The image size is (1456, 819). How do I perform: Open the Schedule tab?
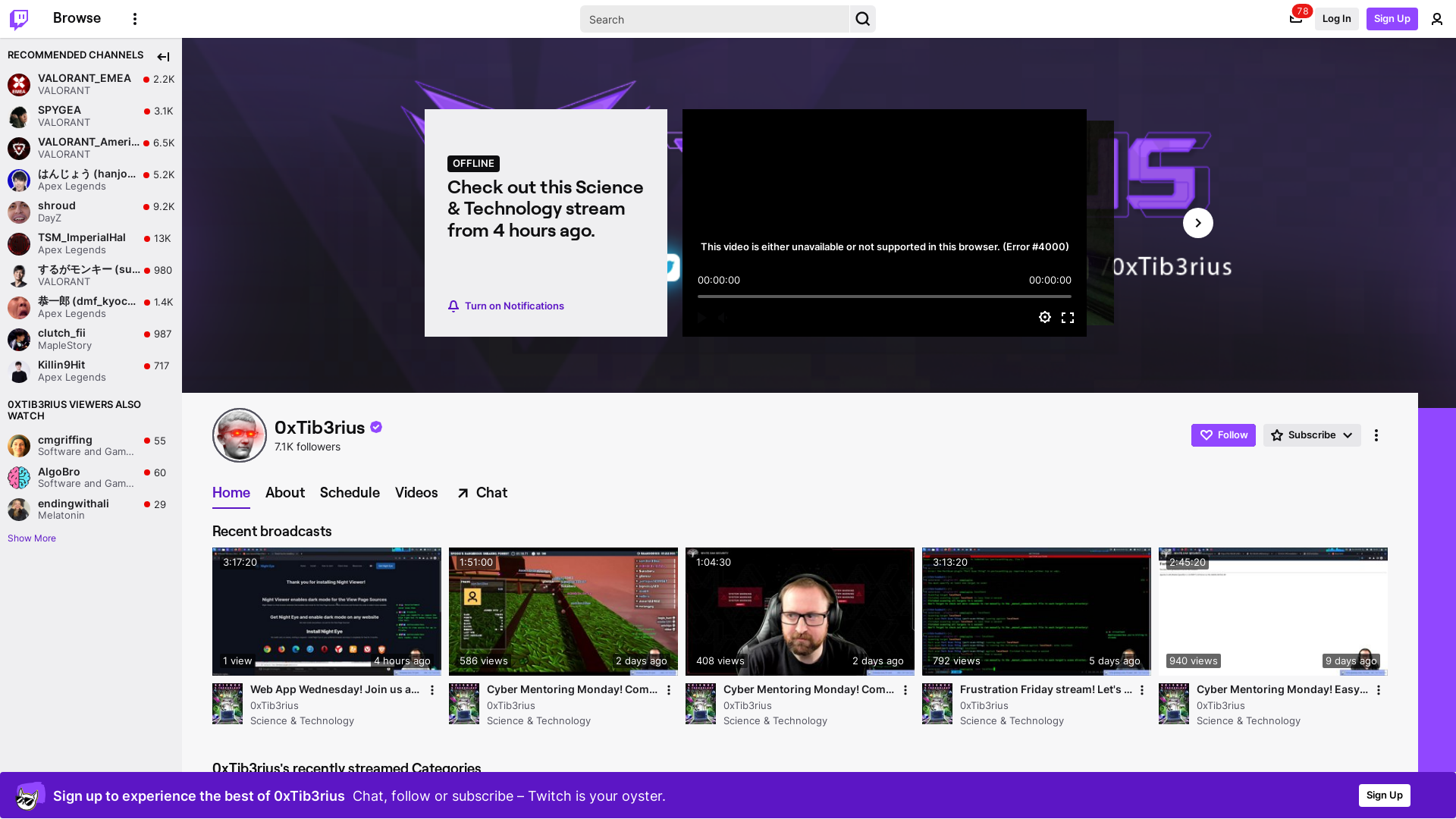pos(350,493)
